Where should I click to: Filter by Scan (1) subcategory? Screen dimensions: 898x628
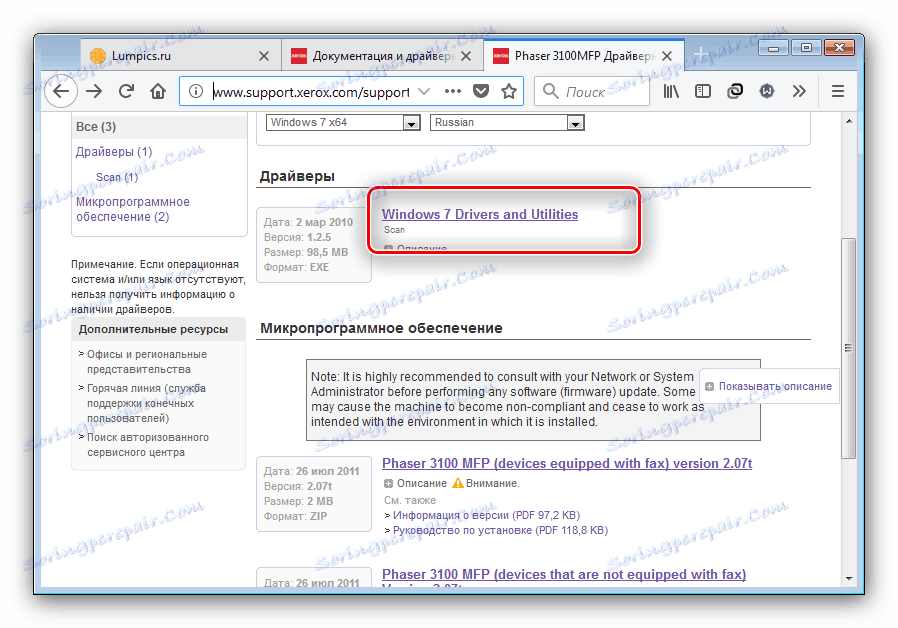pyautogui.click(x=117, y=177)
